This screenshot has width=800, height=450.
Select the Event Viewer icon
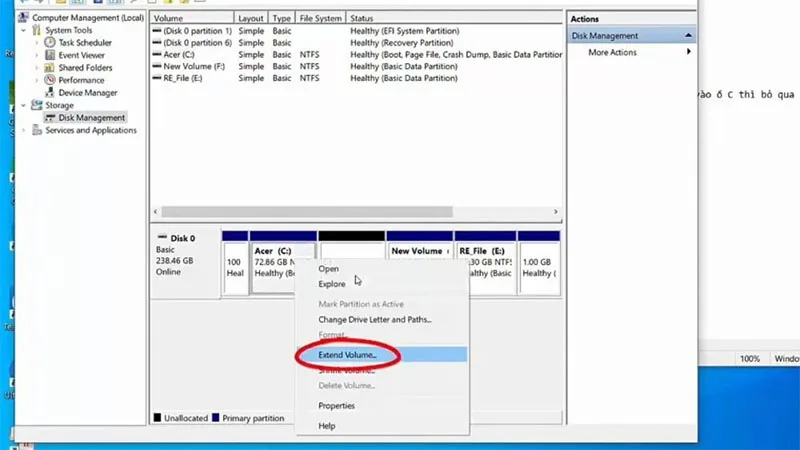49,55
